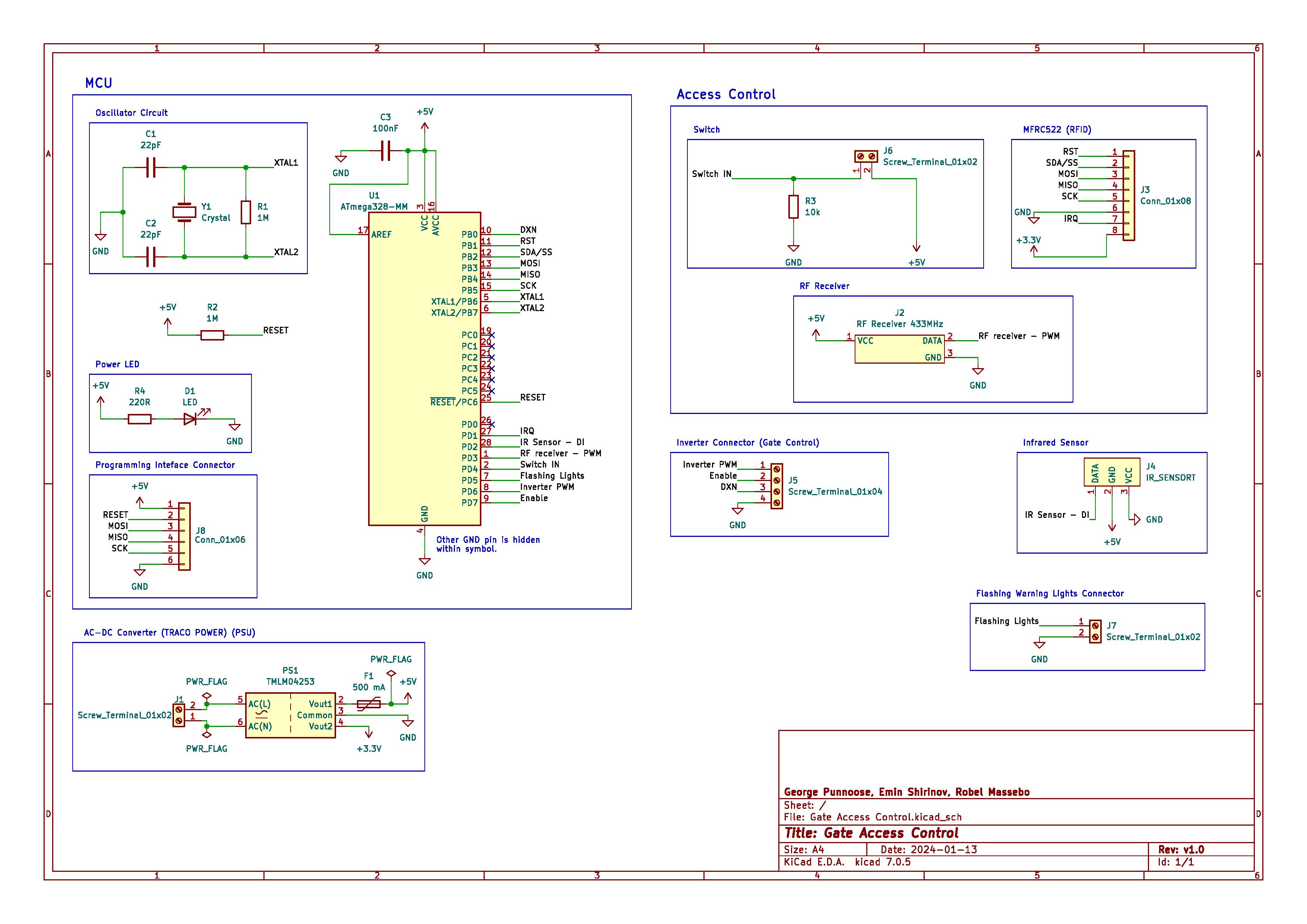This screenshot has height=924, width=1307.
Task: Click the 'Date: 2024-01-13' field
Action: (928, 849)
